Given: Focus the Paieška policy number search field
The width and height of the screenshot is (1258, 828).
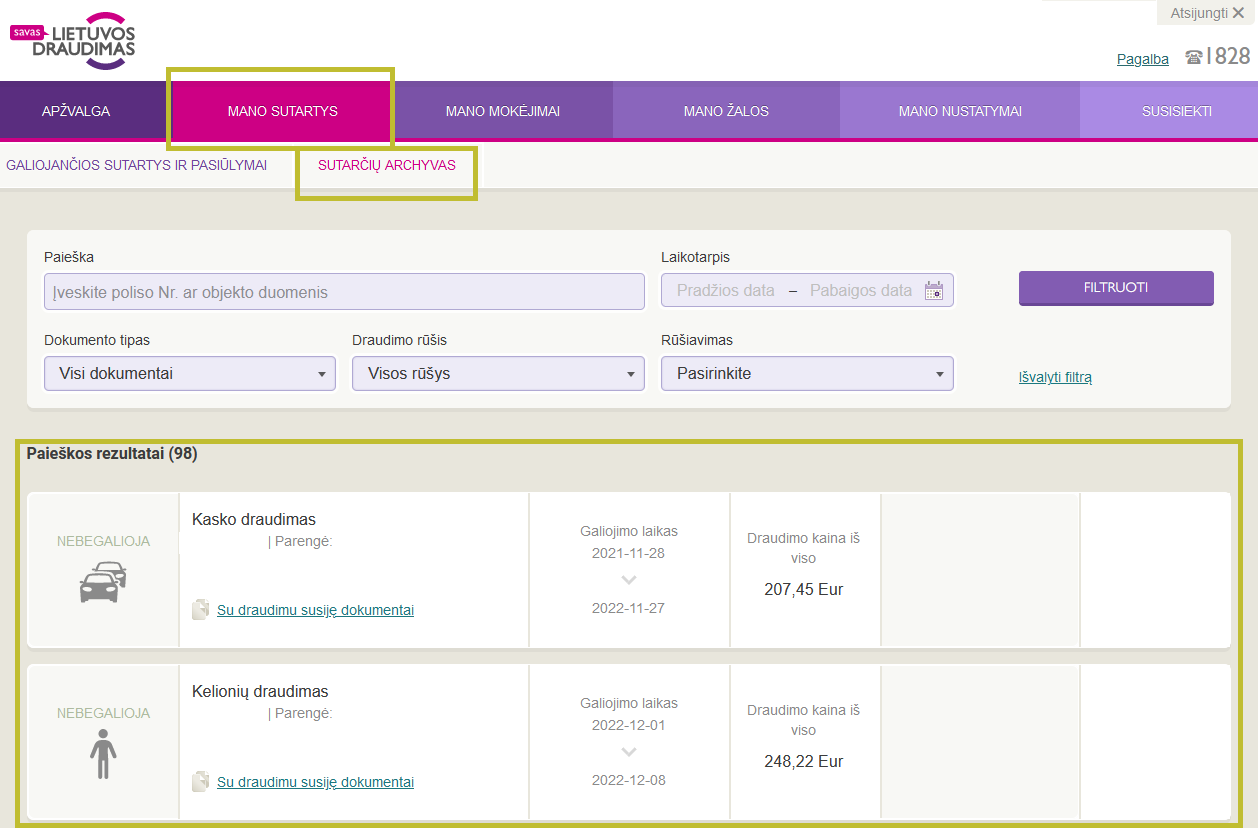Looking at the screenshot, I should [x=344, y=292].
